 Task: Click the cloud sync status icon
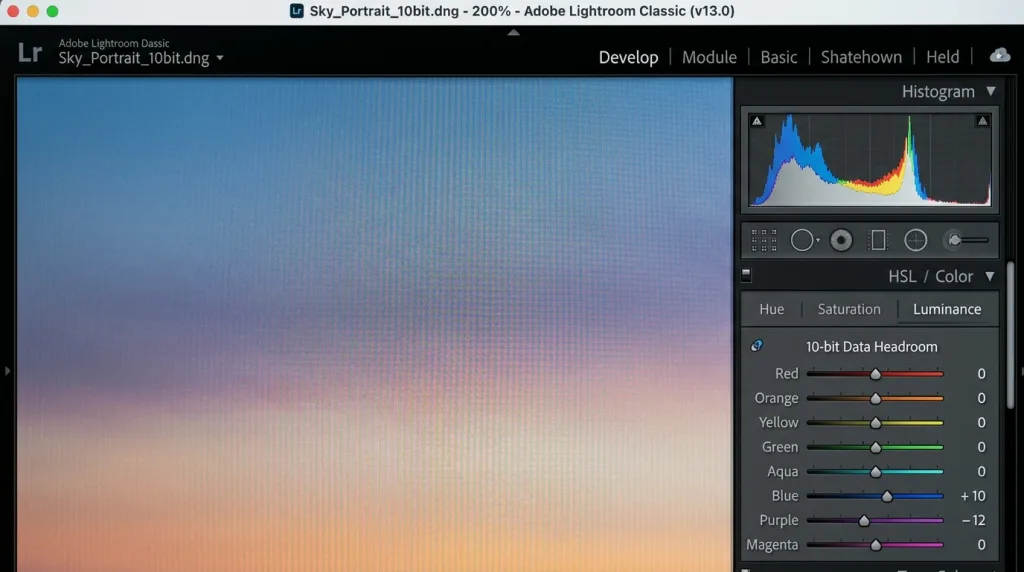[999, 56]
